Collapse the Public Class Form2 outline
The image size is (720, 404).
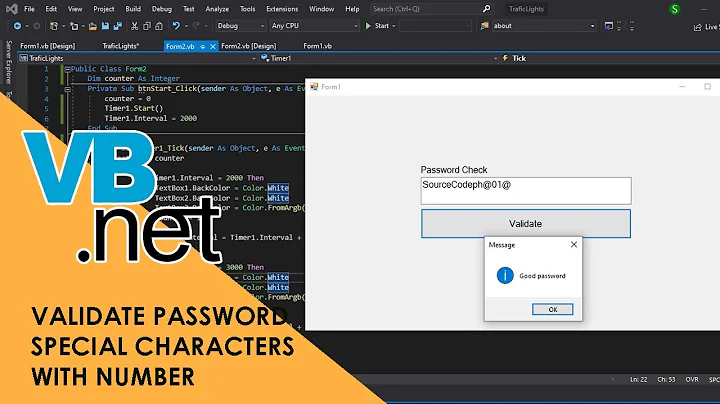click(x=68, y=69)
